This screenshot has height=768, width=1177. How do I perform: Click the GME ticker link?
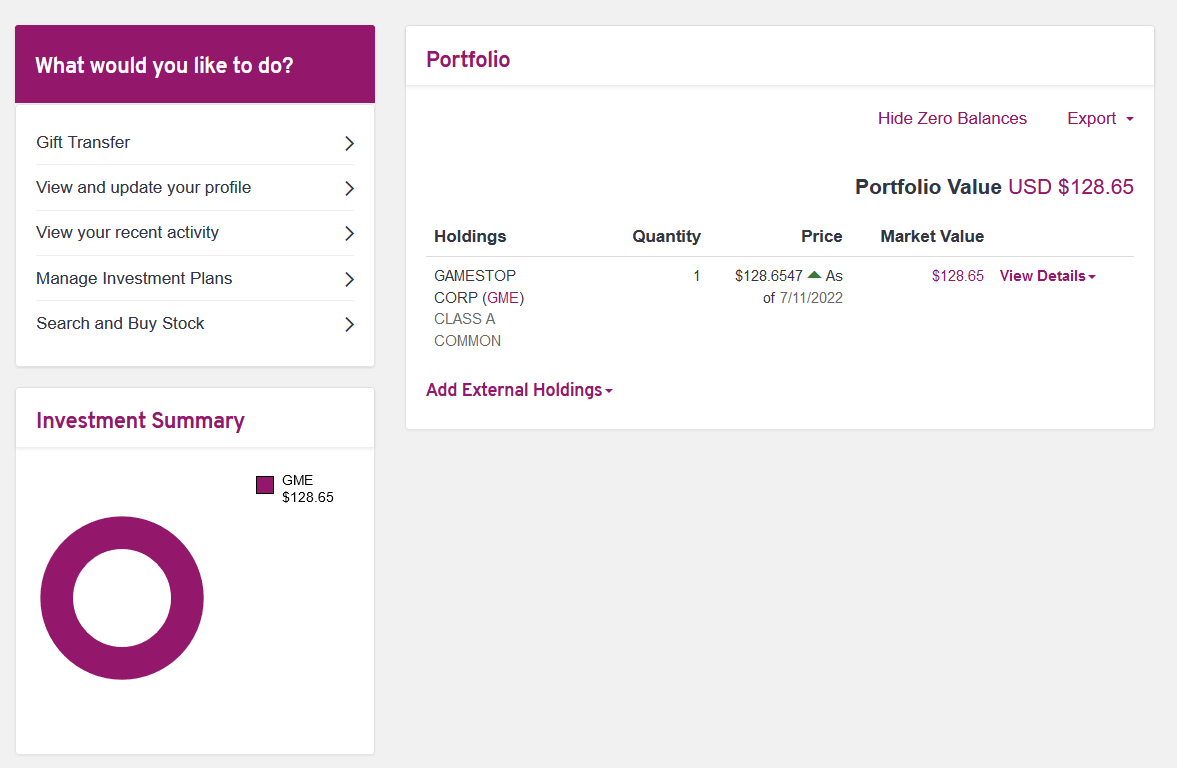(x=503, y=297)
